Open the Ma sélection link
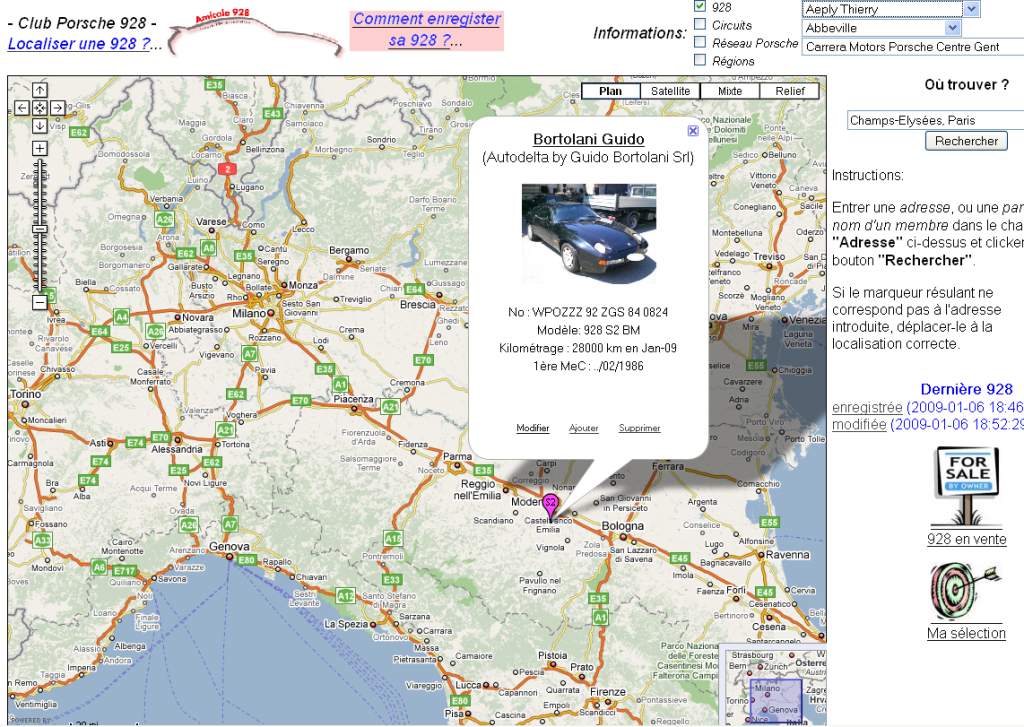Viewport: 1024px width, 727px height. pos(967,633)
